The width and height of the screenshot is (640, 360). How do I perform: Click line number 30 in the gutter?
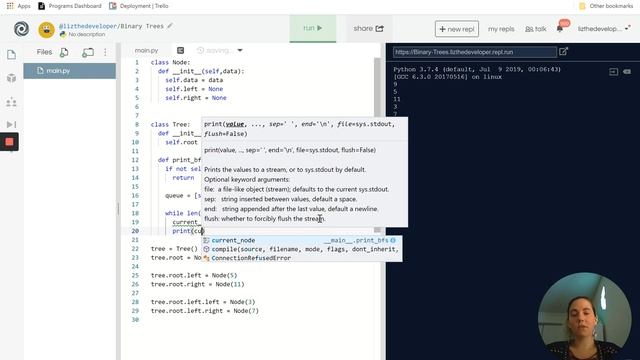pyautogui.click(x=135, y=320)
